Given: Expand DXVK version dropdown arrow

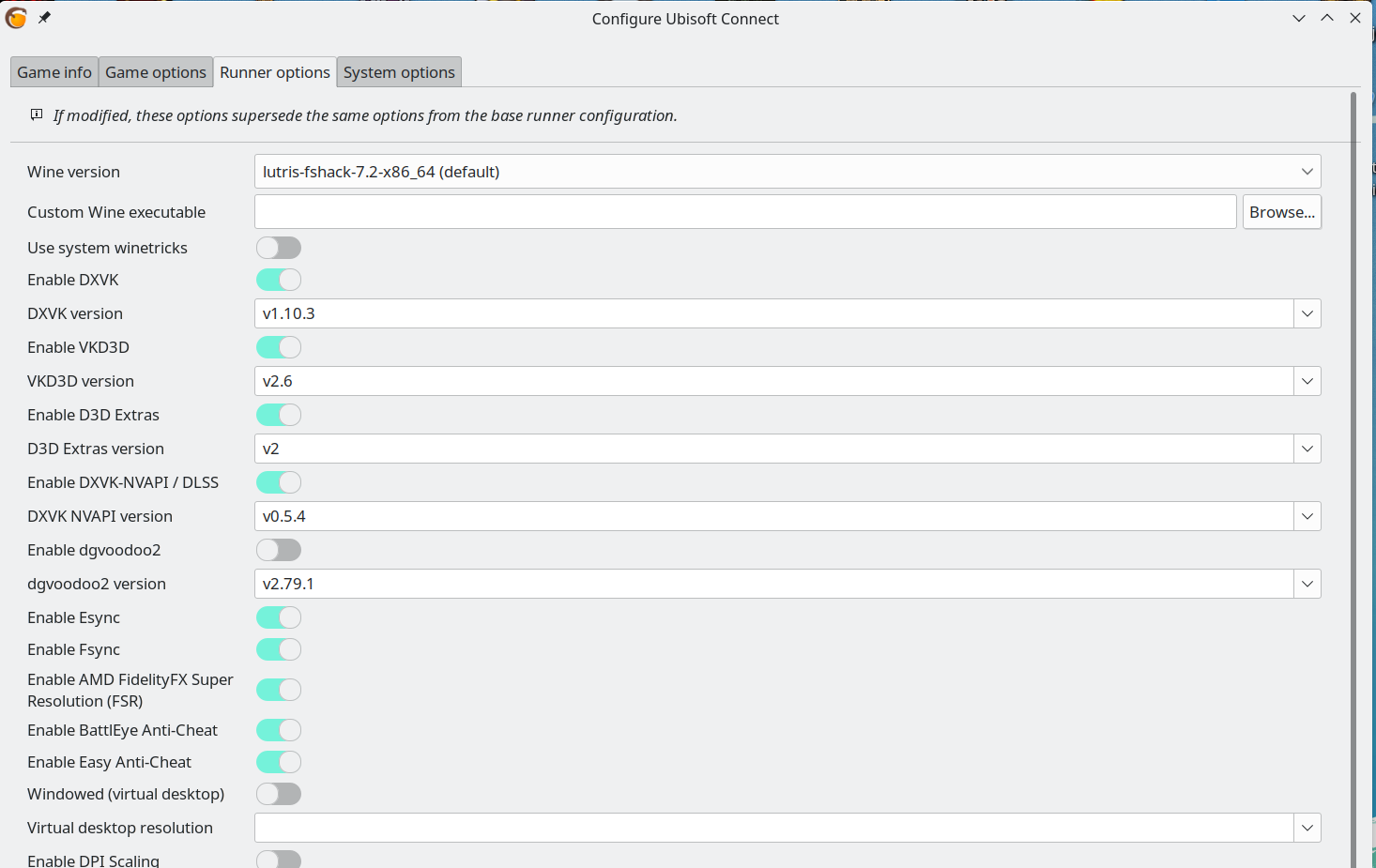Looking at the screenshot, I should [1307, 313].
